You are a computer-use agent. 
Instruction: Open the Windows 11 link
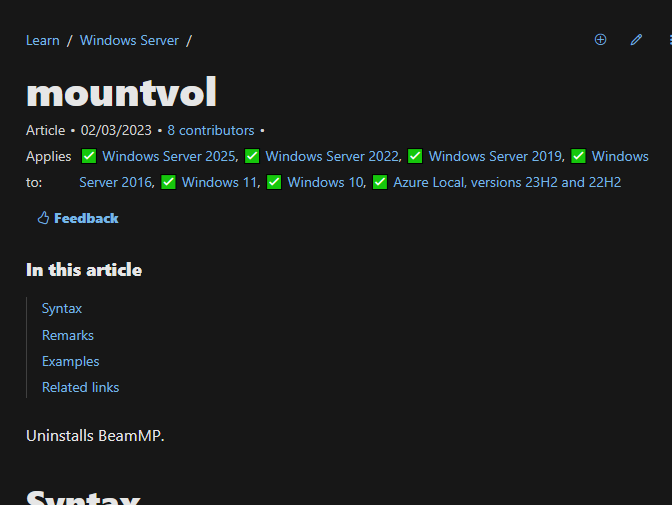221,183
